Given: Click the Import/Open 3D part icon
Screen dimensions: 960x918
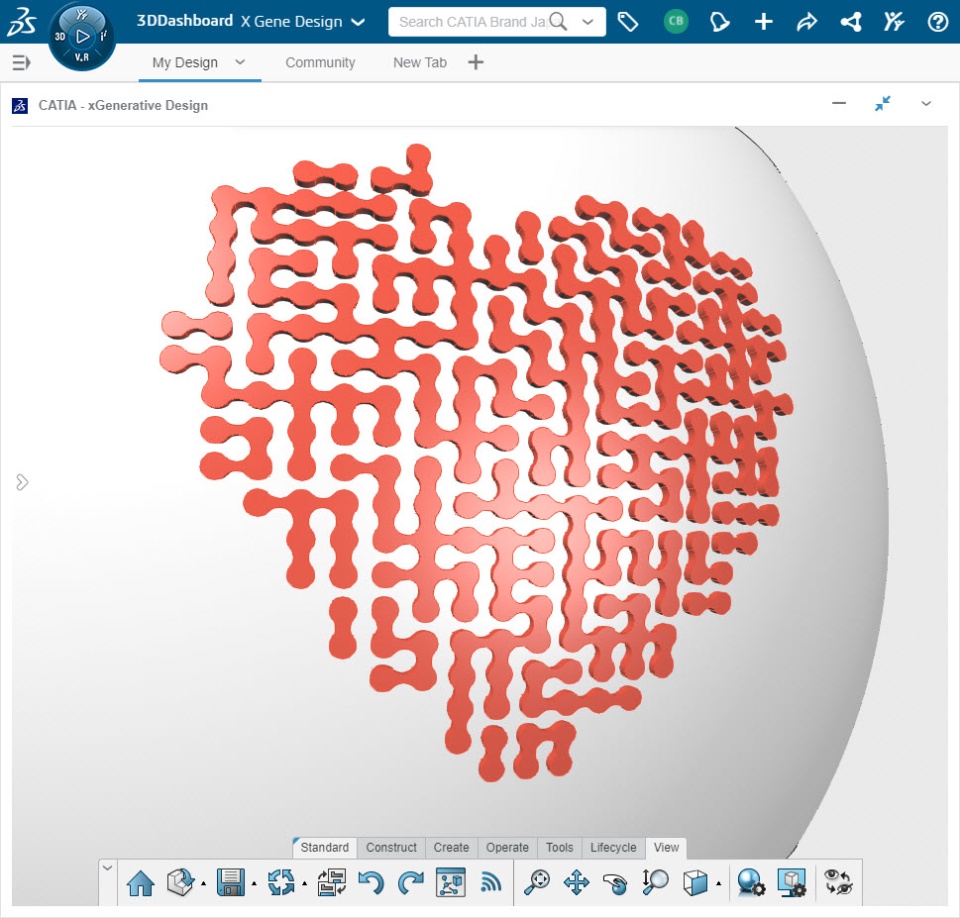Looking at the screenshot, I should [x=181, y=882].
